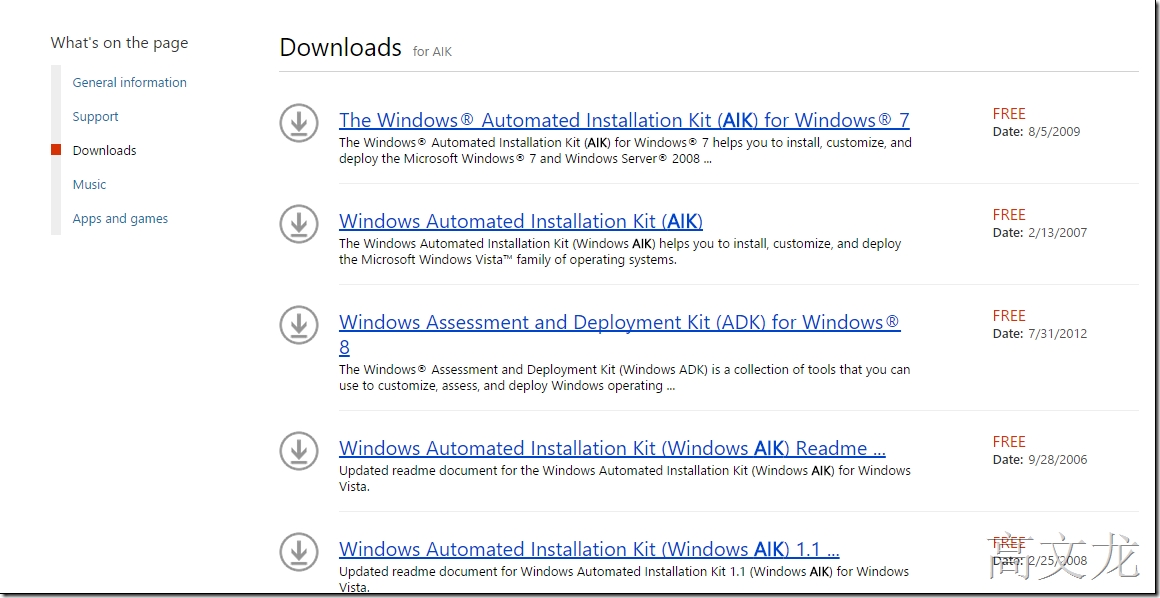This screenshot has height=598, width=1160.
Task: Jump to Support section in sidebar
Action: click(95, 116)
